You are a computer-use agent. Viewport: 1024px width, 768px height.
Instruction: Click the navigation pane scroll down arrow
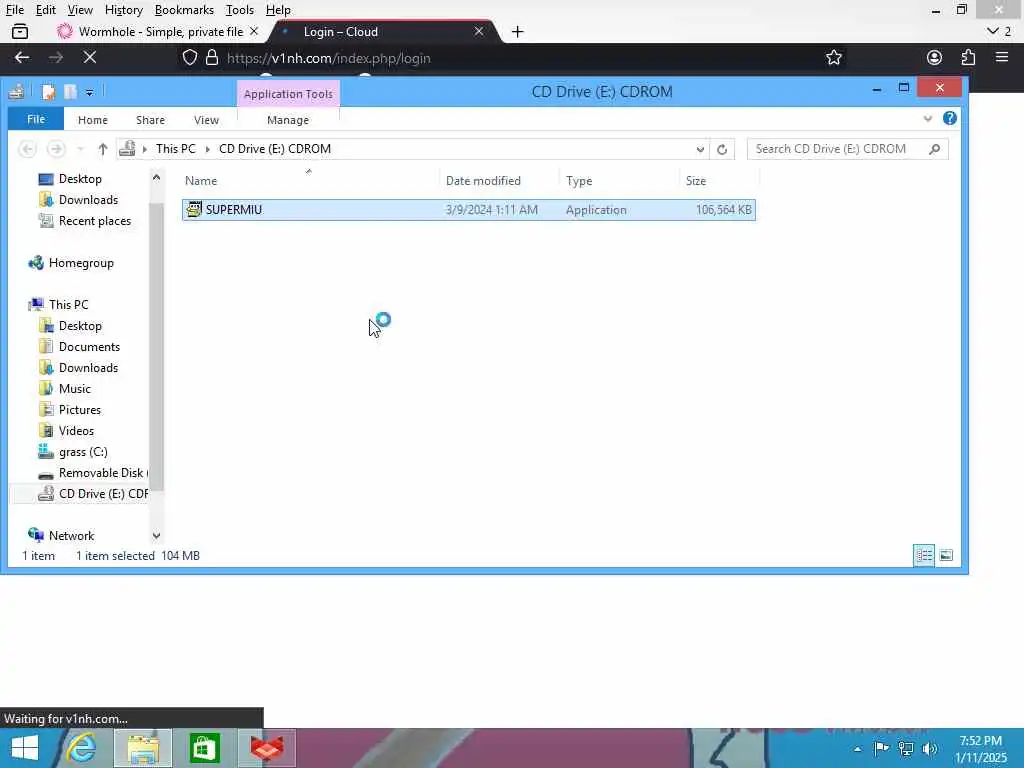(156, 536)
